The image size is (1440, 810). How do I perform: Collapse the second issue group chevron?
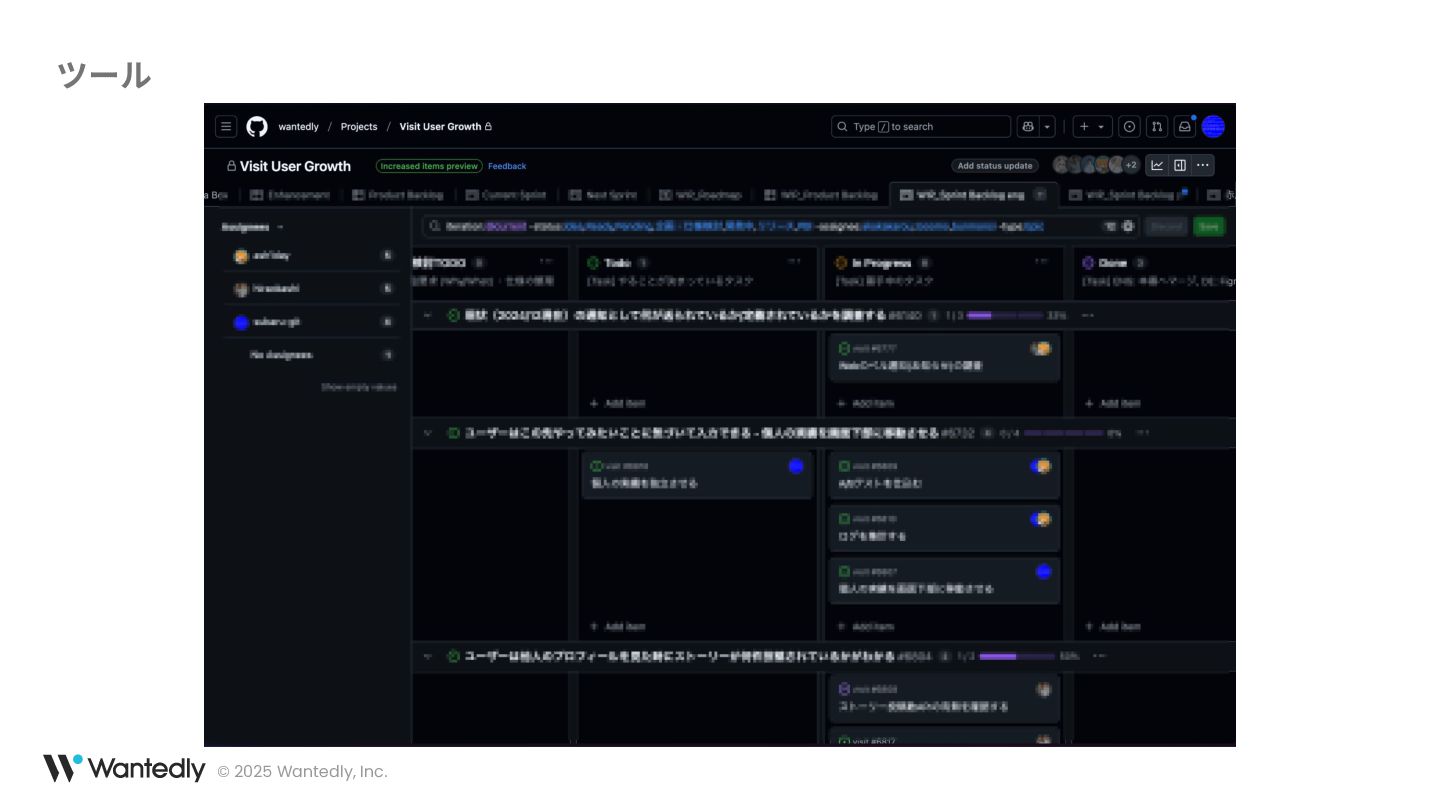click(x=428, y=433)
